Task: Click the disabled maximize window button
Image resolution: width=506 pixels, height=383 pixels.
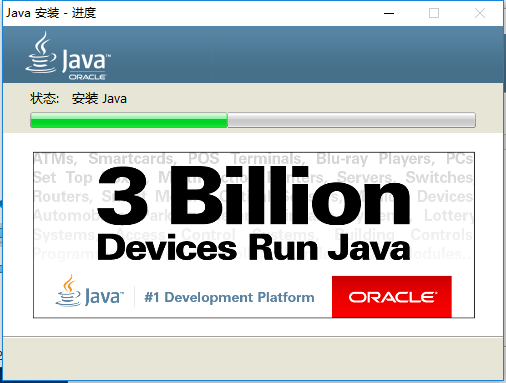Action: [434, 13]
